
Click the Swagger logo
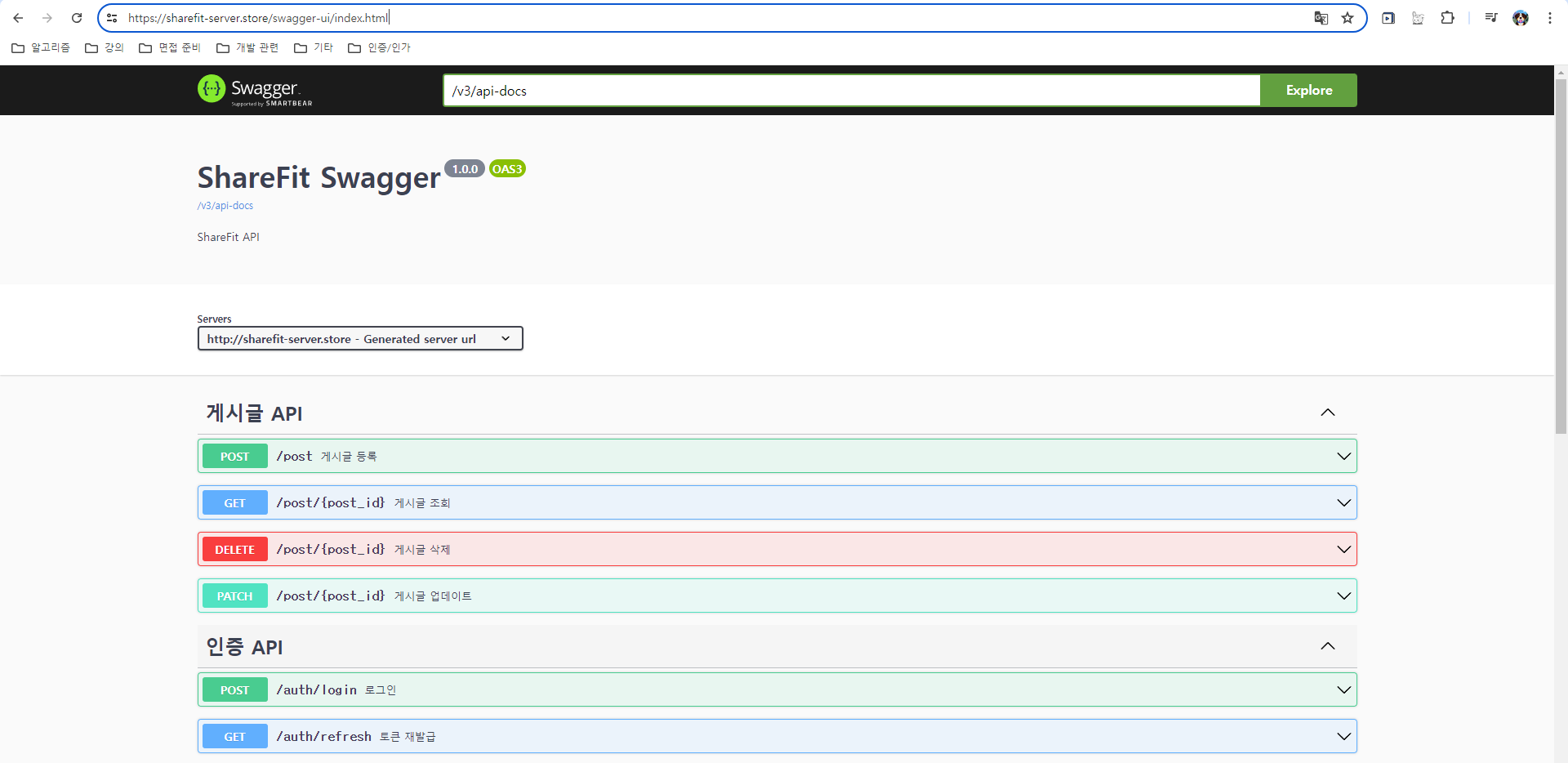tap(255, 90)
